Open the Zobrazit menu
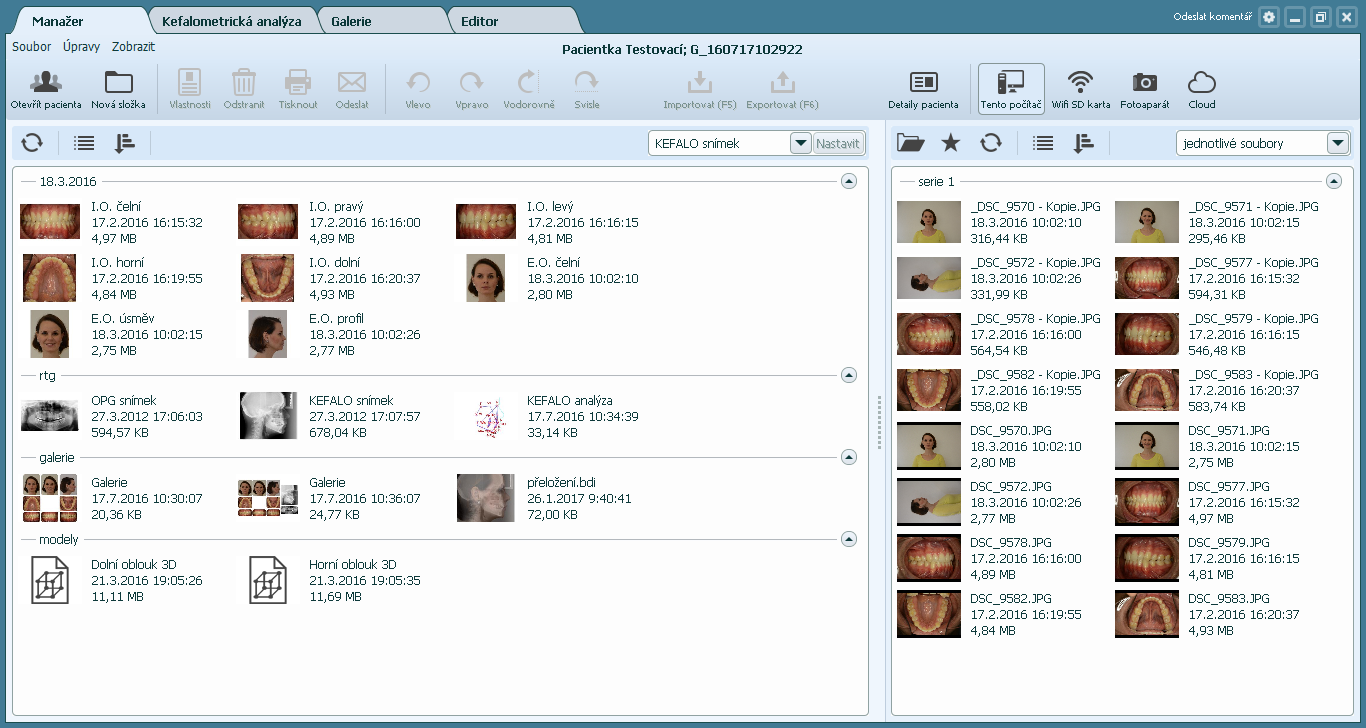This screenshot has width=1366, height=728. 133,47
